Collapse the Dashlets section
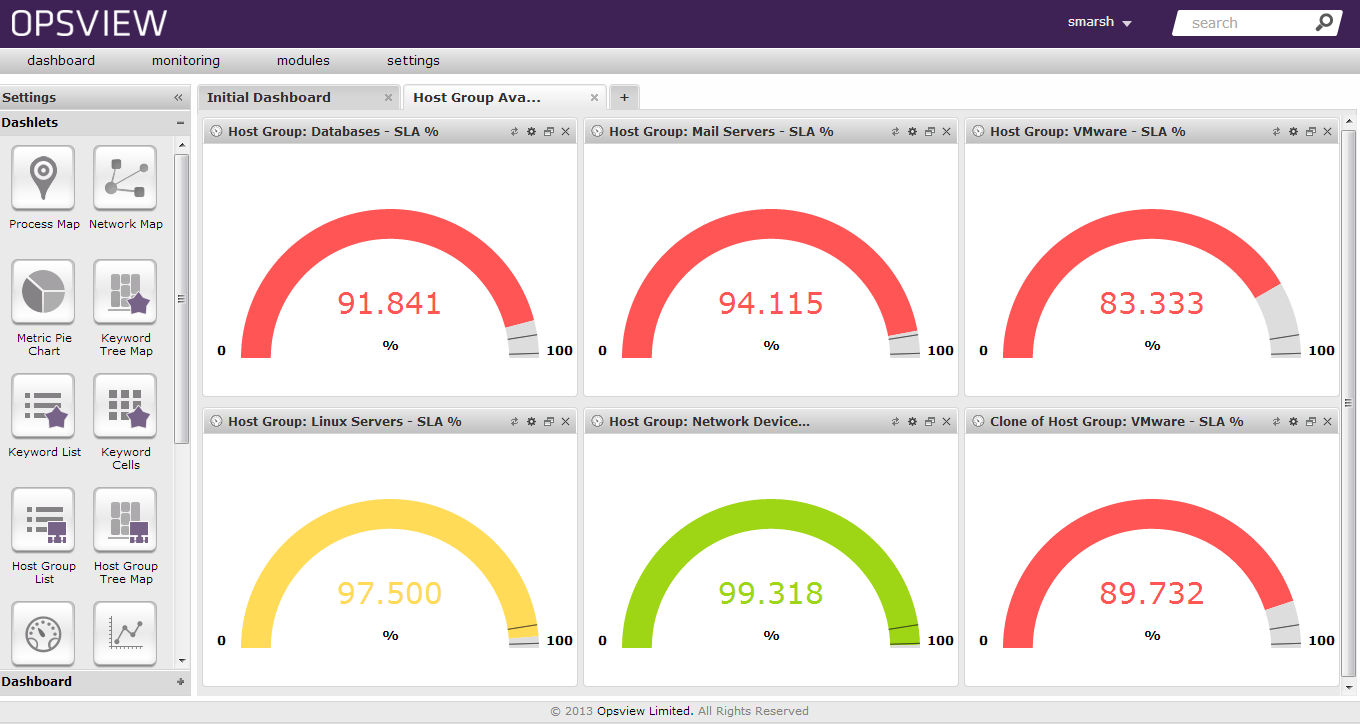This screenshot has height=724, width=1360. pyautogui.click(x=180, y=123)
